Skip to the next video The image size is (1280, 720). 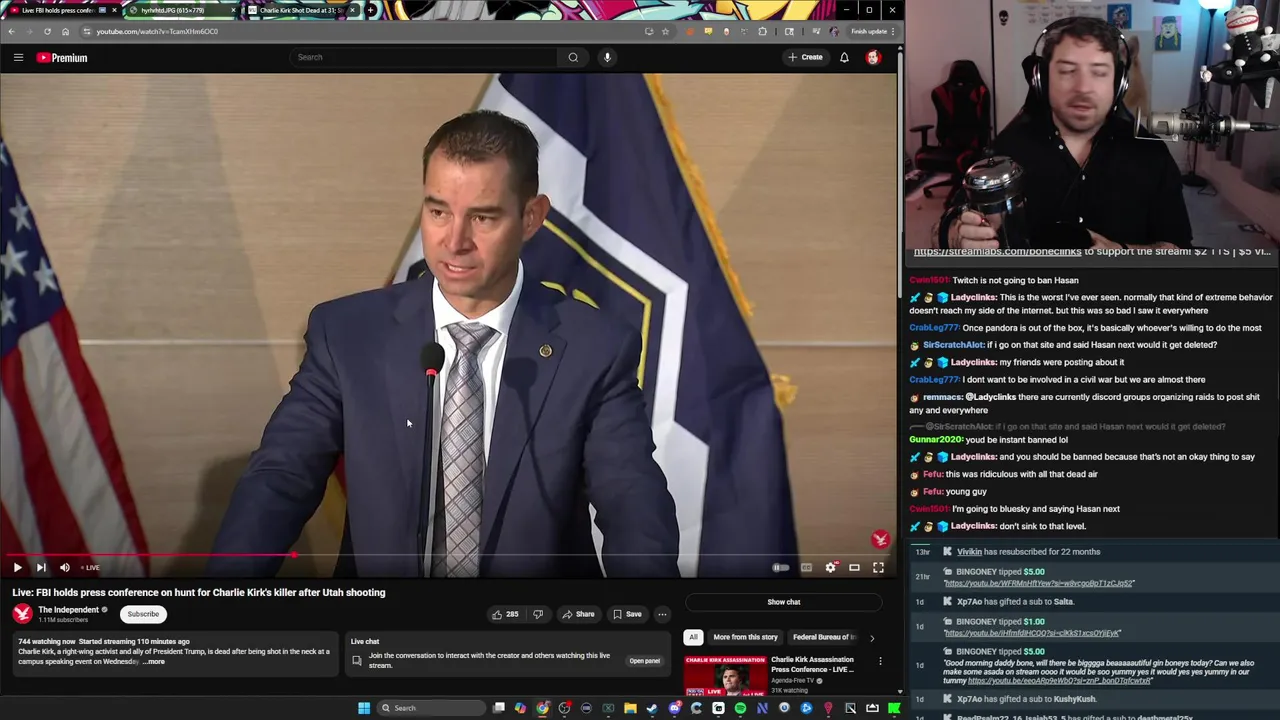tap(41, 567)
